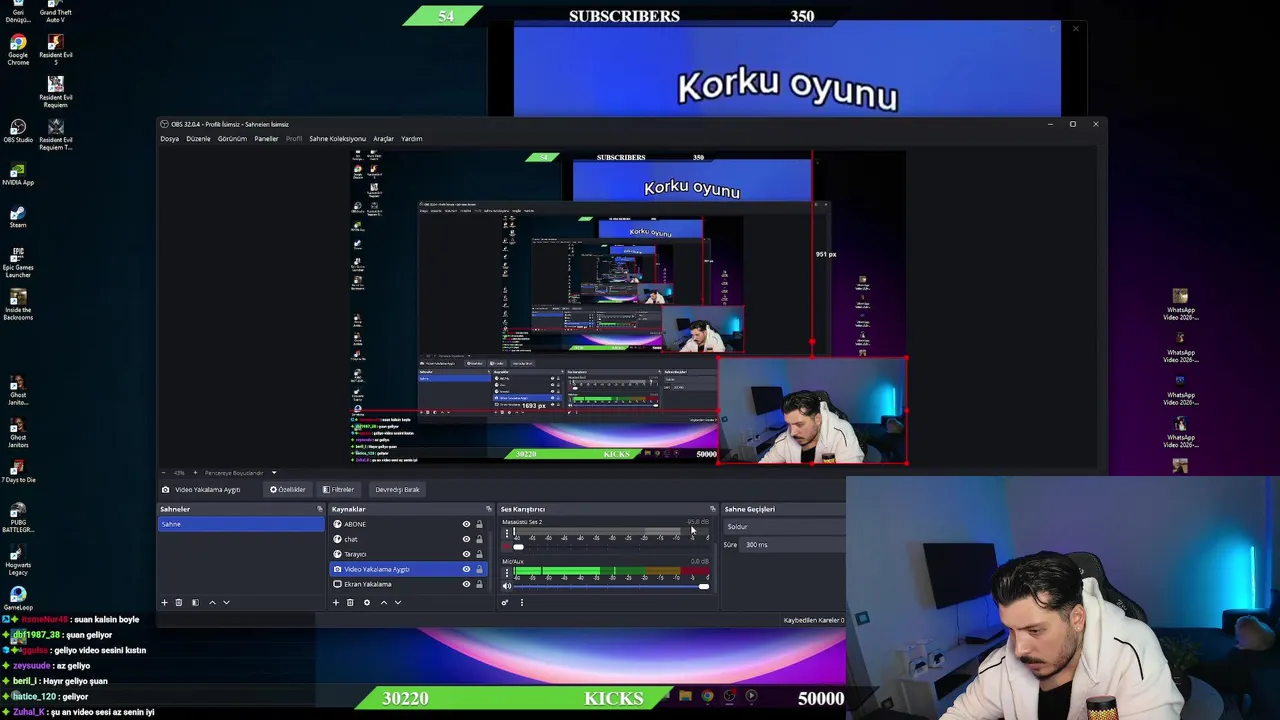Screen dimensions: 1280x720
Task: Pop out the Kaynaklar dock
Action: tap(489, 509)
